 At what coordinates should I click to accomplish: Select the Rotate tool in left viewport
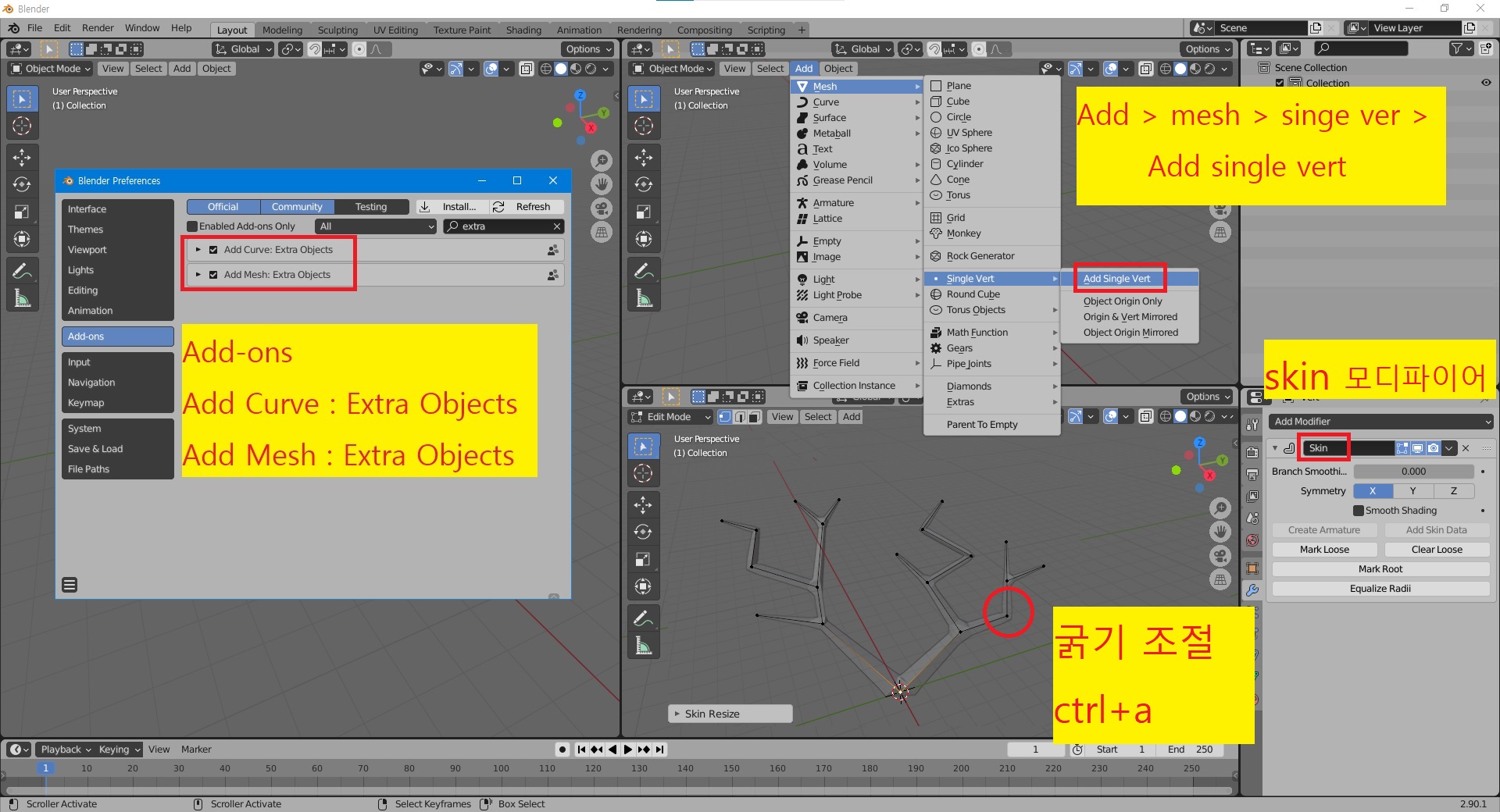[x=22, y=185]
